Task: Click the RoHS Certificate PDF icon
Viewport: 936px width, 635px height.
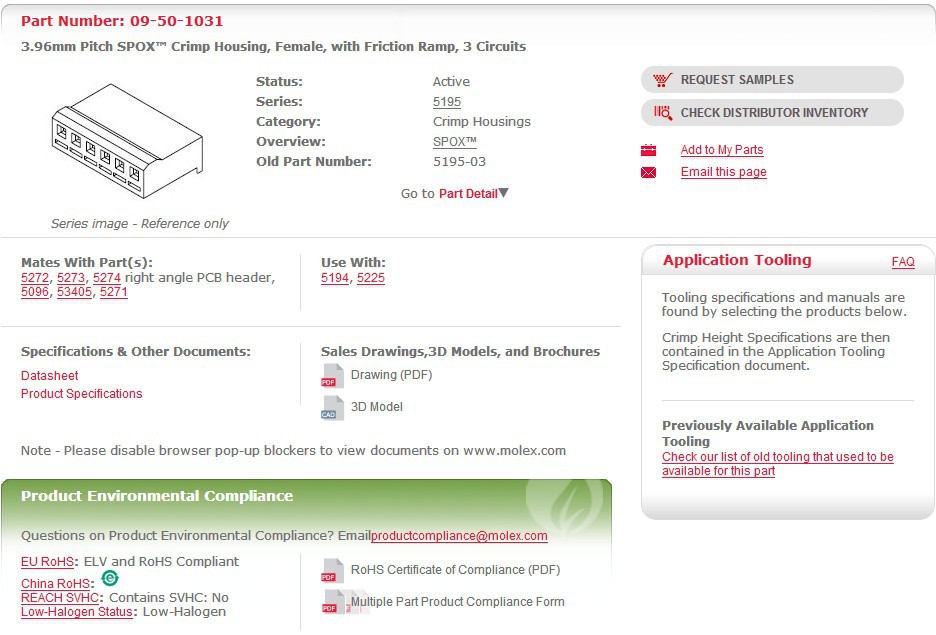Action: coord(332,571)
